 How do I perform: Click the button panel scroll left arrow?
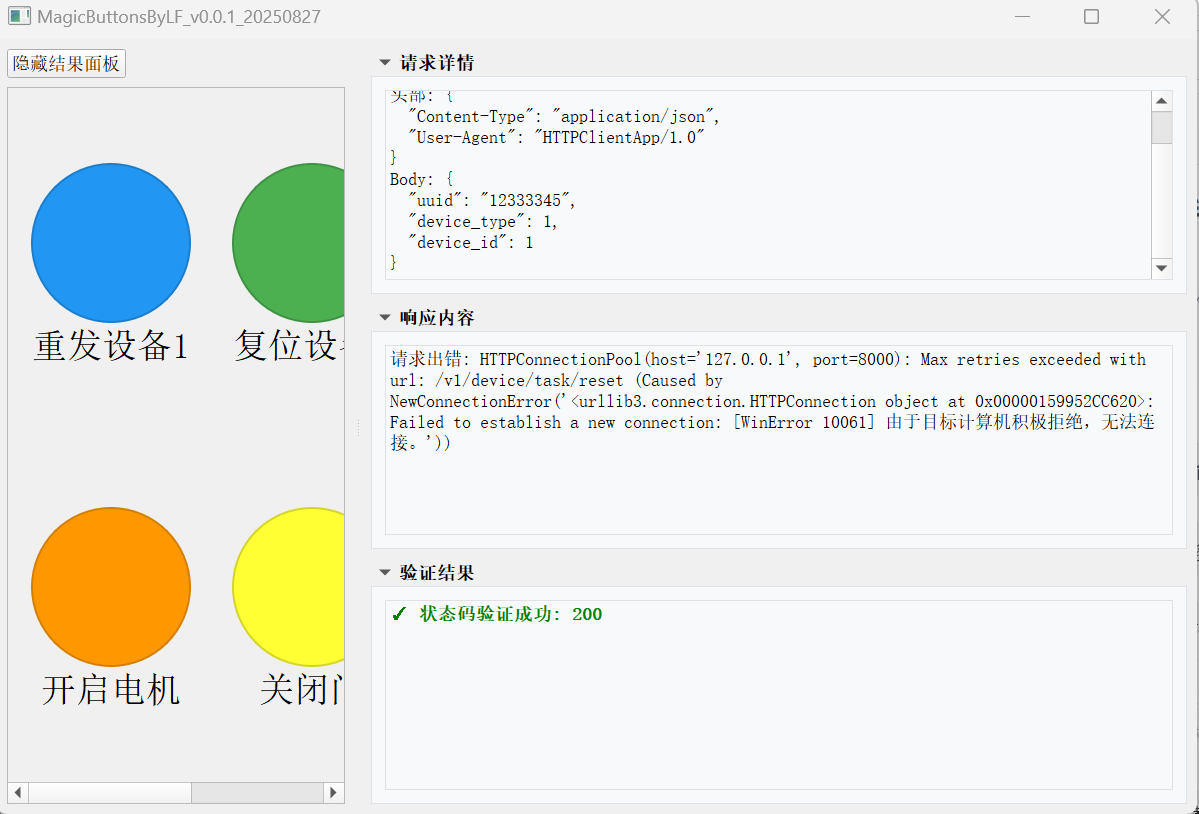(18, 793)
